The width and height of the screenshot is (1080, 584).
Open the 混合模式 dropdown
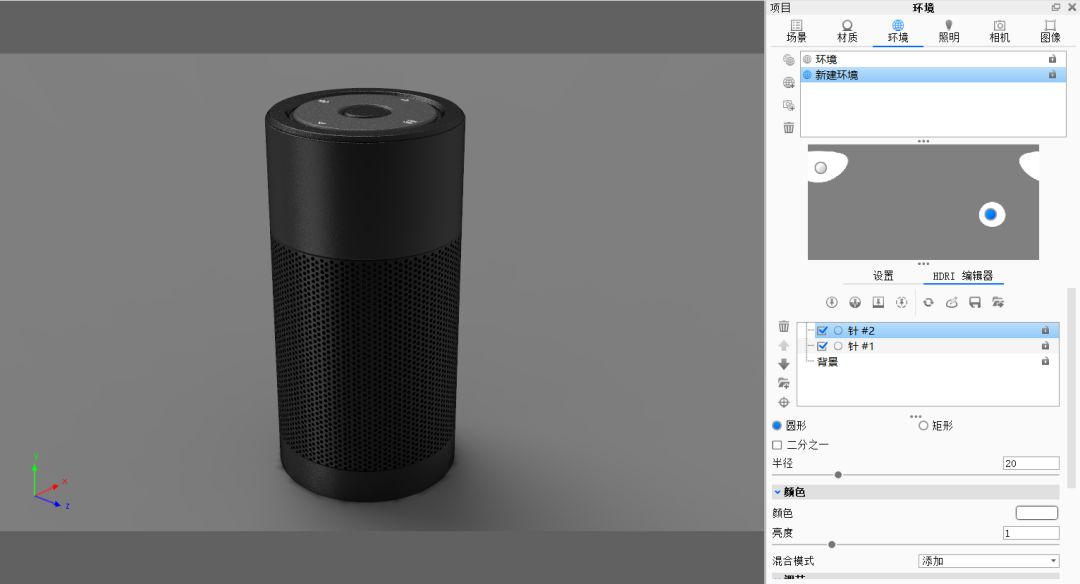click(x=988, y=561)
